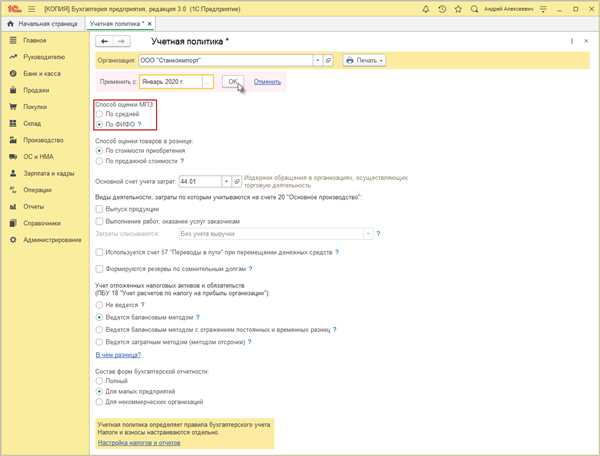Open service settings icon next to user name
This screenshot has width=600, height=456.
pyautogui.click(x=543, y=9)
